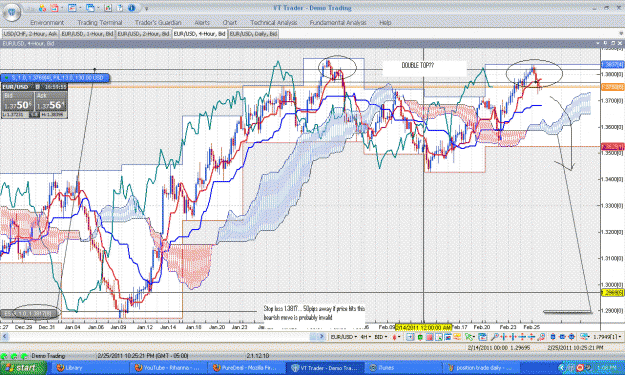Click the chart toolbar icon right of candlestick dropdown
The height and width of the screenshot is (375, 625).
coord(410,337)
